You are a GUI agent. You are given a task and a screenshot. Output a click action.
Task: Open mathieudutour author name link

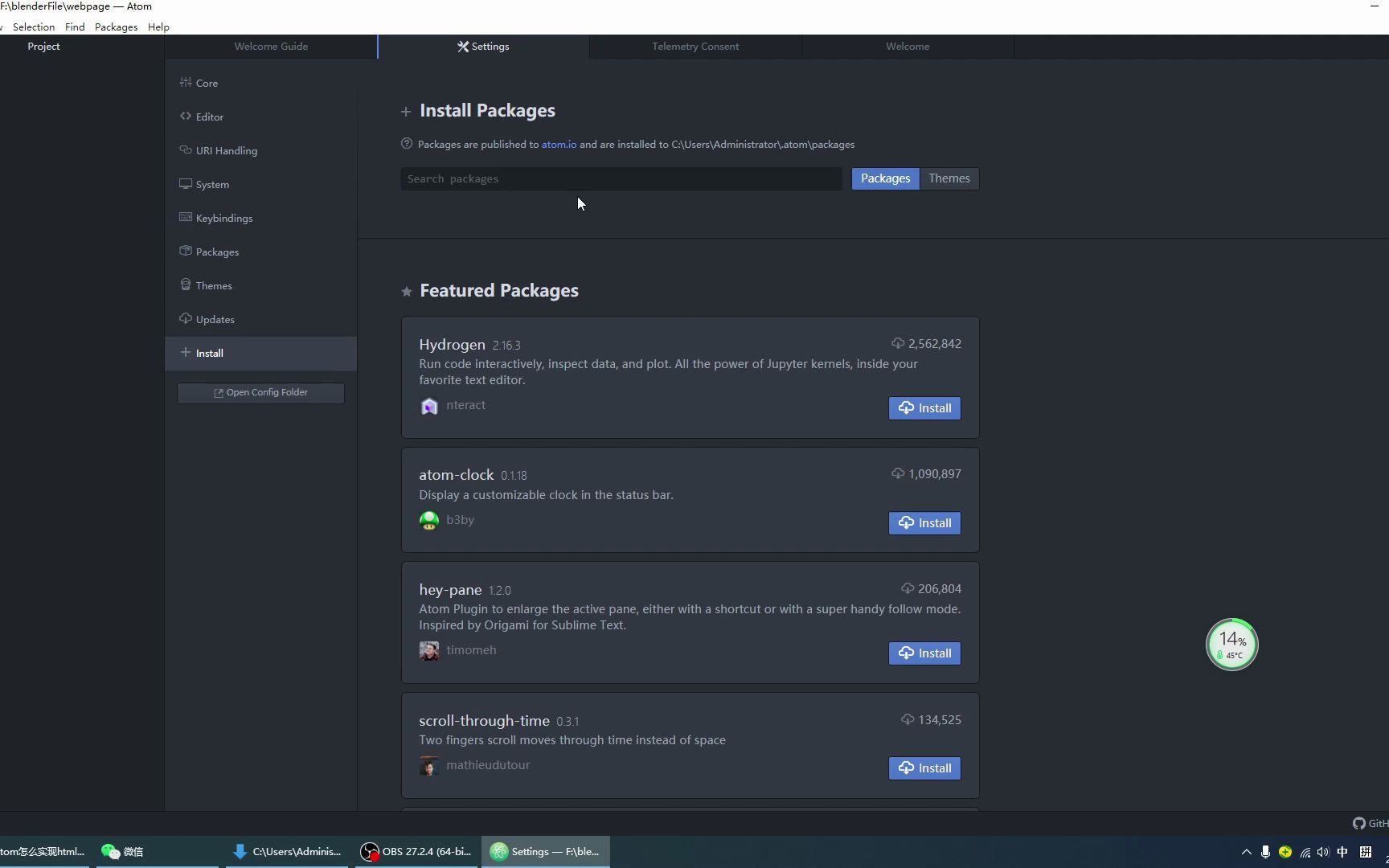point(488,765)
